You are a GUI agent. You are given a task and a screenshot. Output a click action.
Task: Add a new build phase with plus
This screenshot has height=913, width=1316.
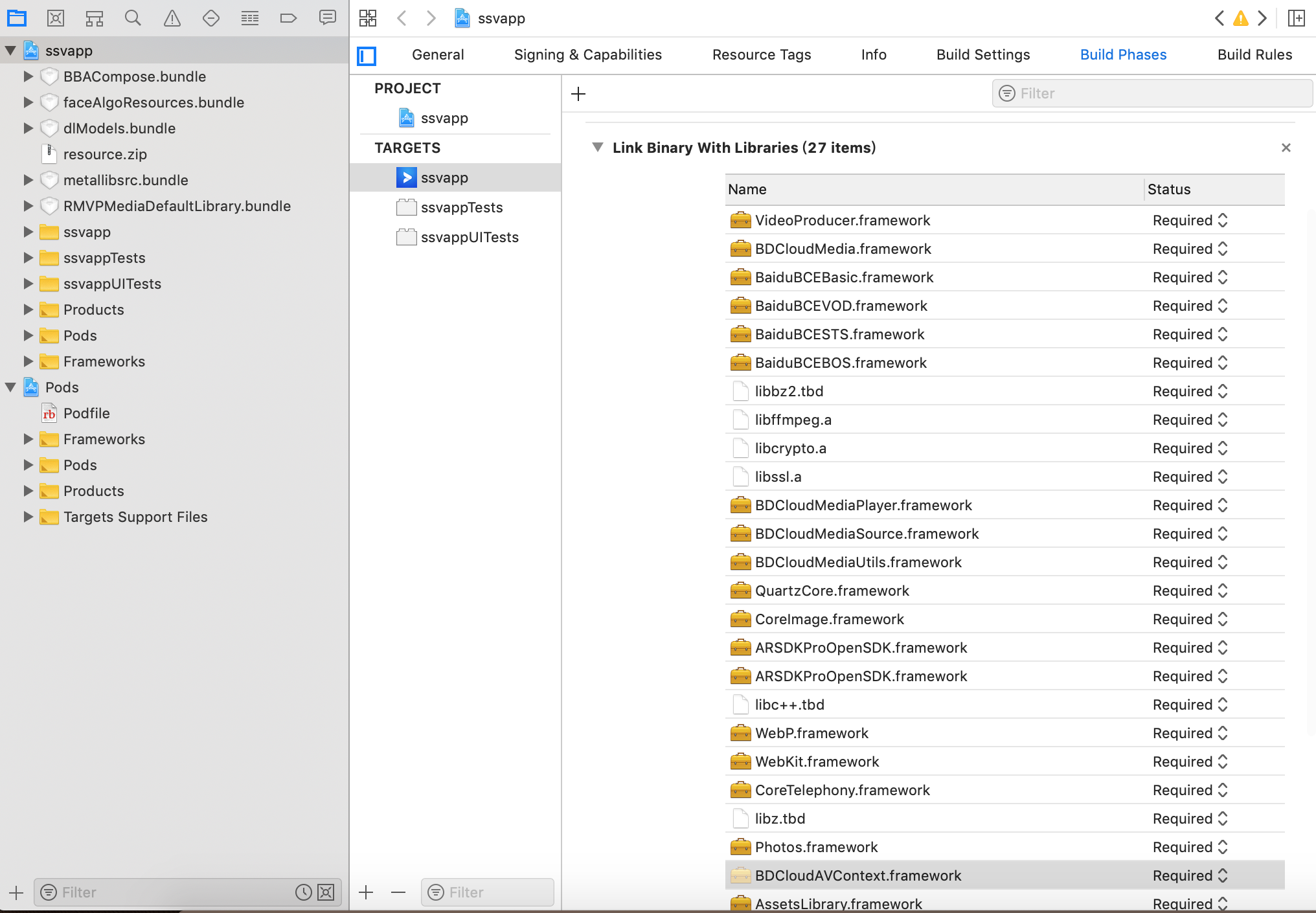click(x=578, y=94)
